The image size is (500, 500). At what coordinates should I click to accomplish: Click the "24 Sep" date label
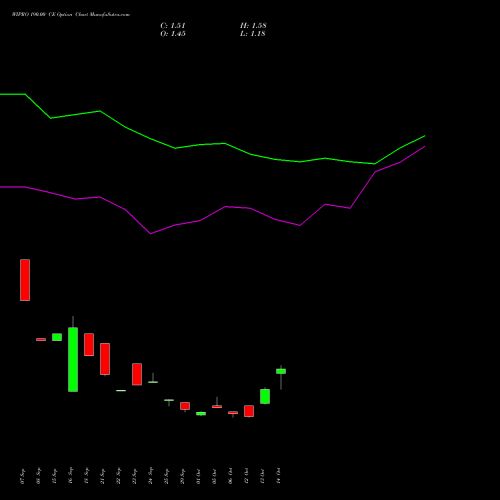point(150,476)
